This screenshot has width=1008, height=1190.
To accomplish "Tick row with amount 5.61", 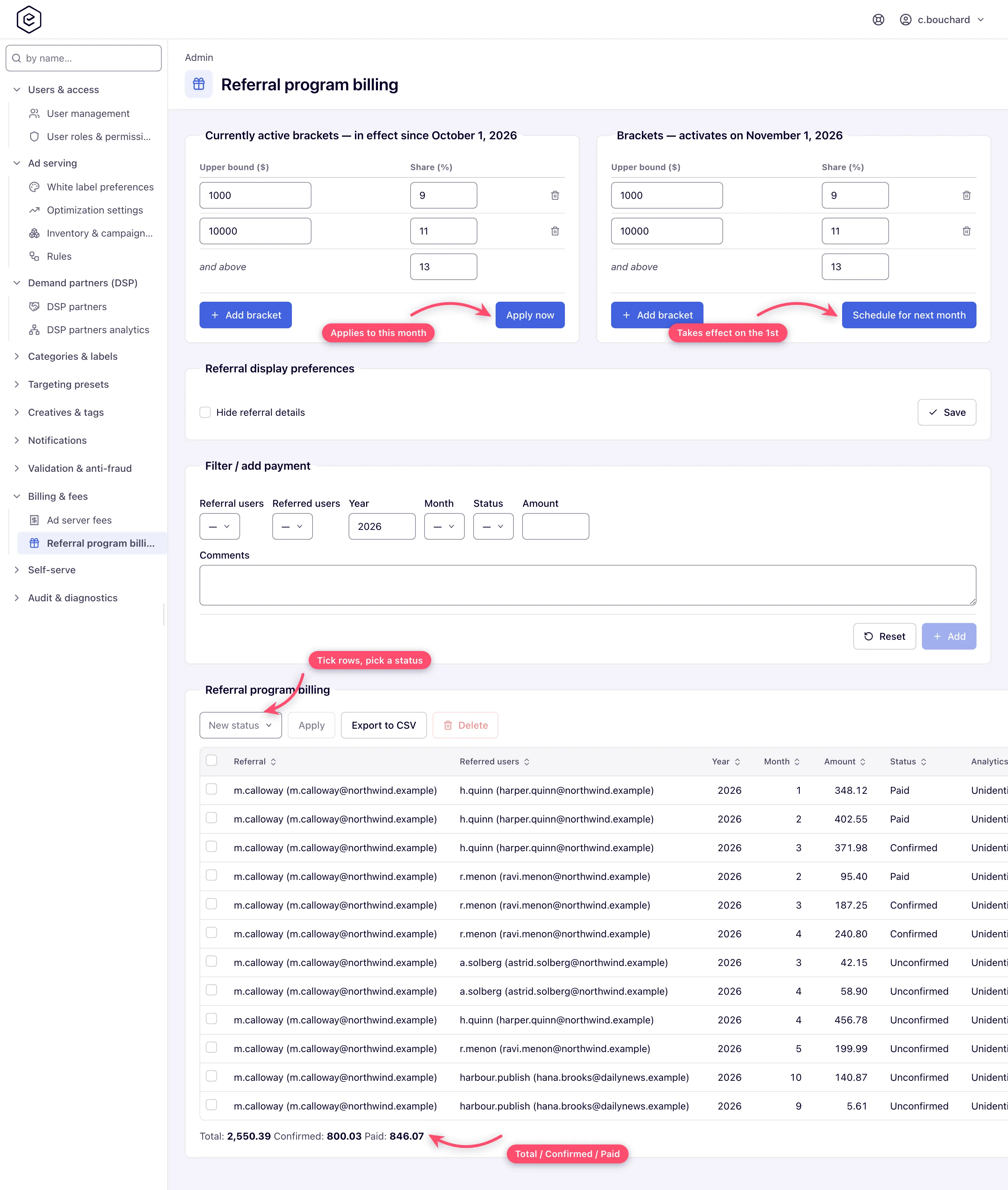I will [211, 1105].
